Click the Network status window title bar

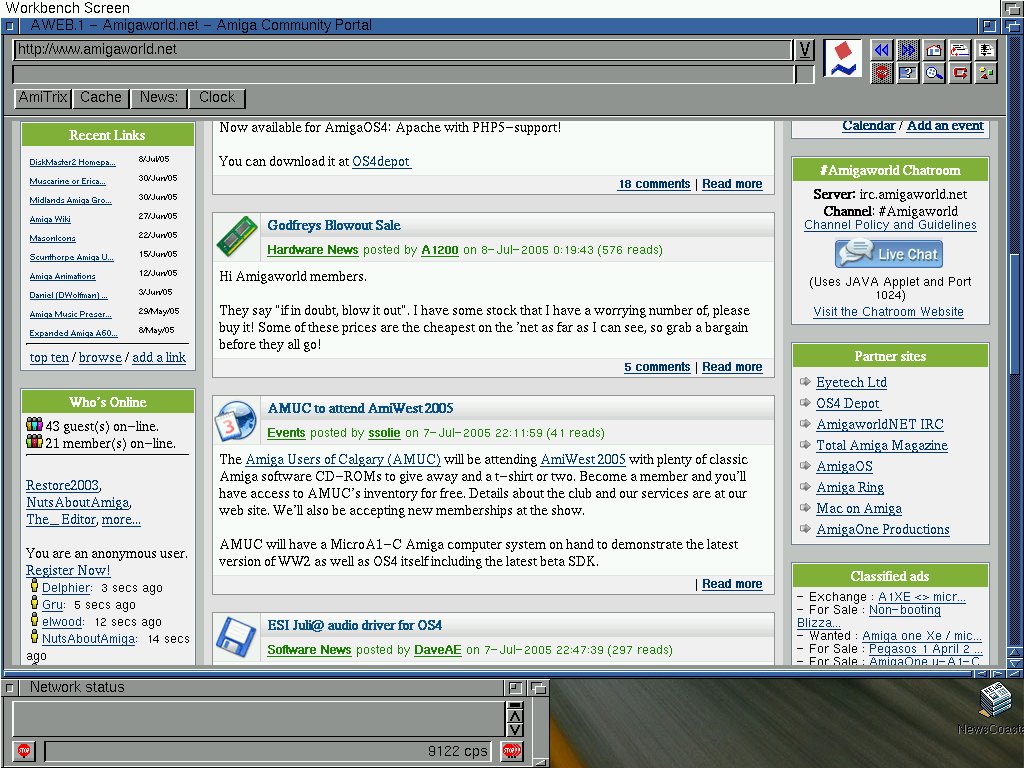(x=261, y=687)
